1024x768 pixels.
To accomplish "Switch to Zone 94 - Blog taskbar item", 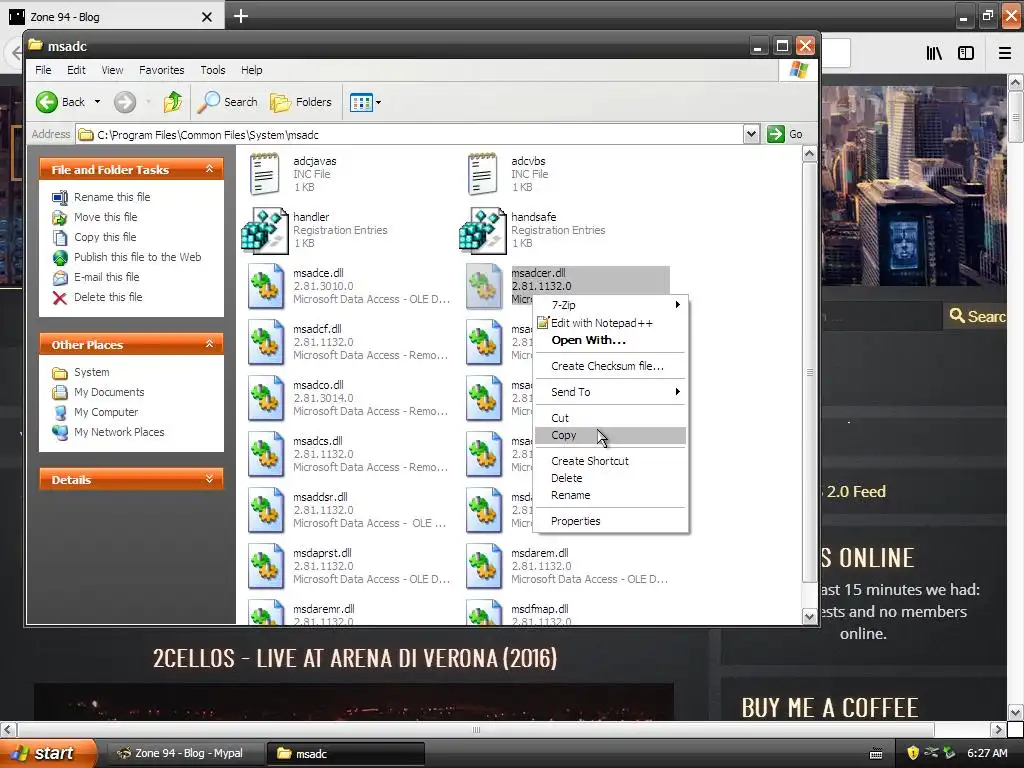I will point(184,754).
